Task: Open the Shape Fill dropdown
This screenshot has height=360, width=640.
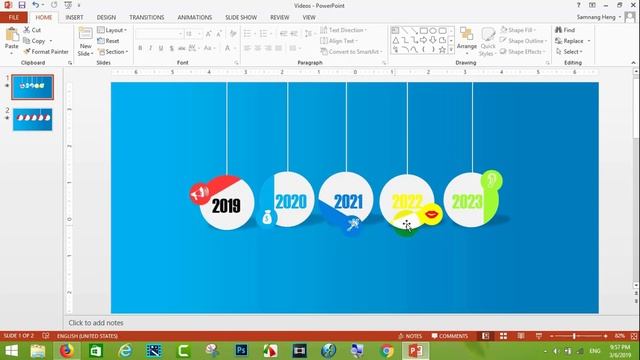Action: [518, 30]
